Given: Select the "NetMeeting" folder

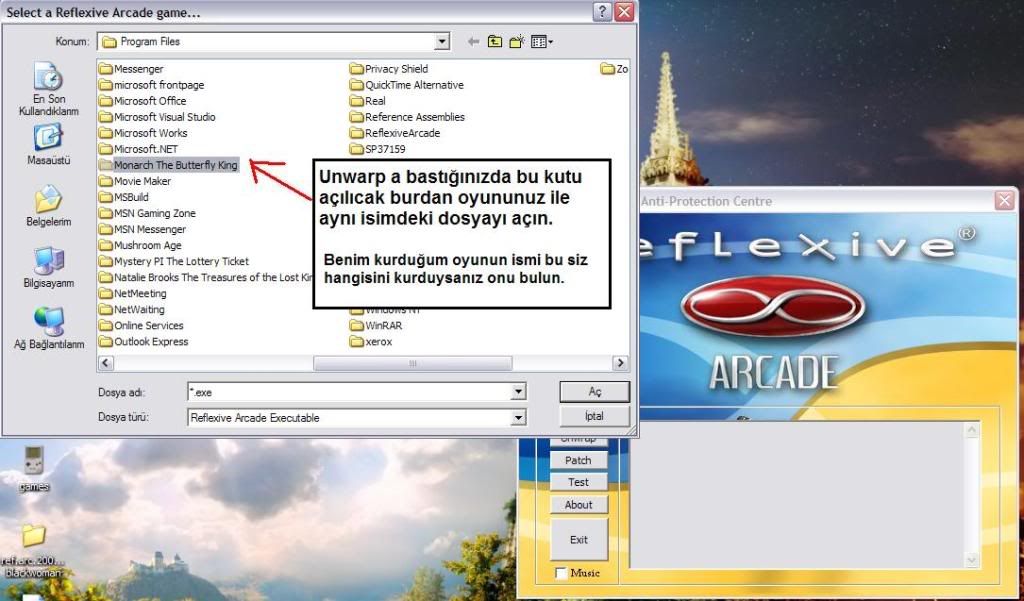Looking at the screenshot, I should click(133, 293).
